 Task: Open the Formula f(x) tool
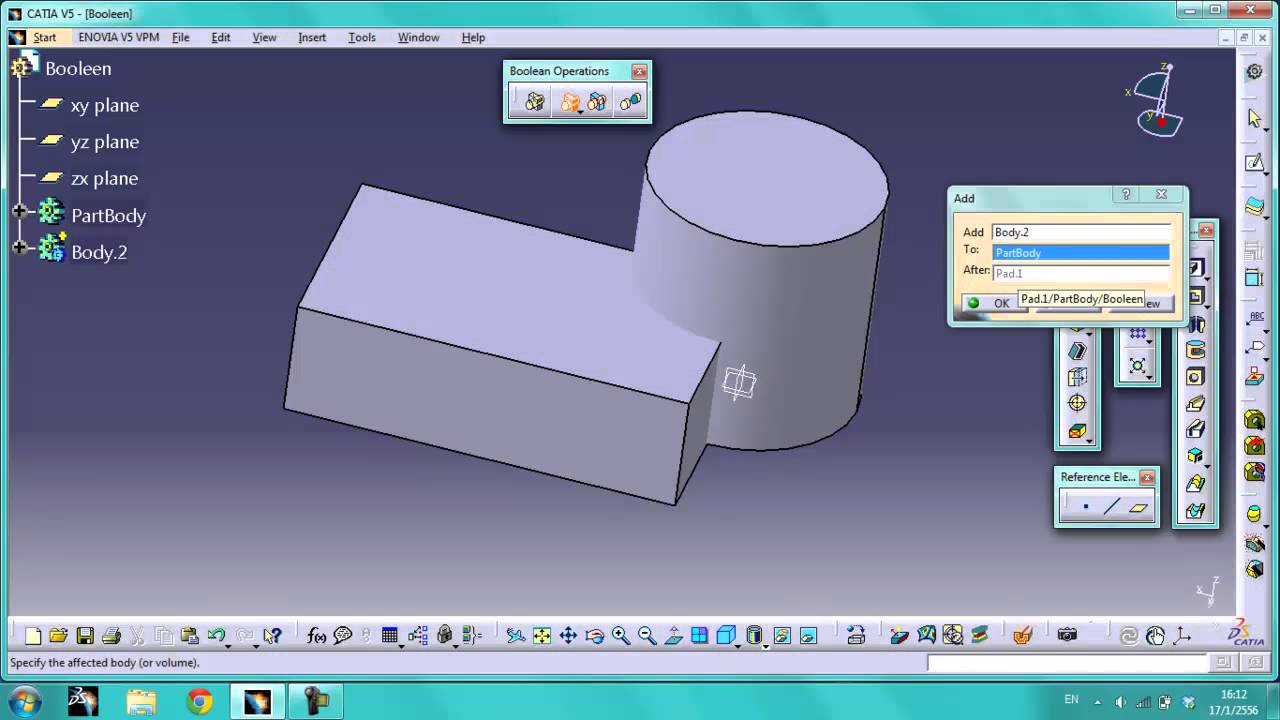(317, 635)
